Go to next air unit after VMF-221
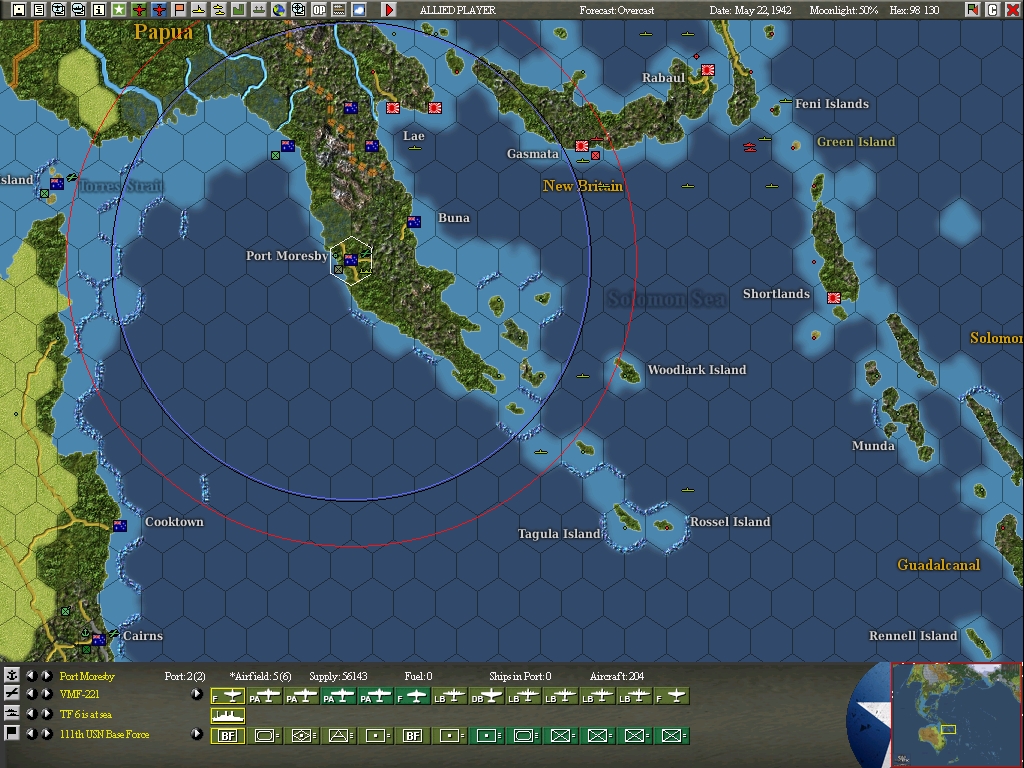This screenshot has width=1024, height=768. 46,694
